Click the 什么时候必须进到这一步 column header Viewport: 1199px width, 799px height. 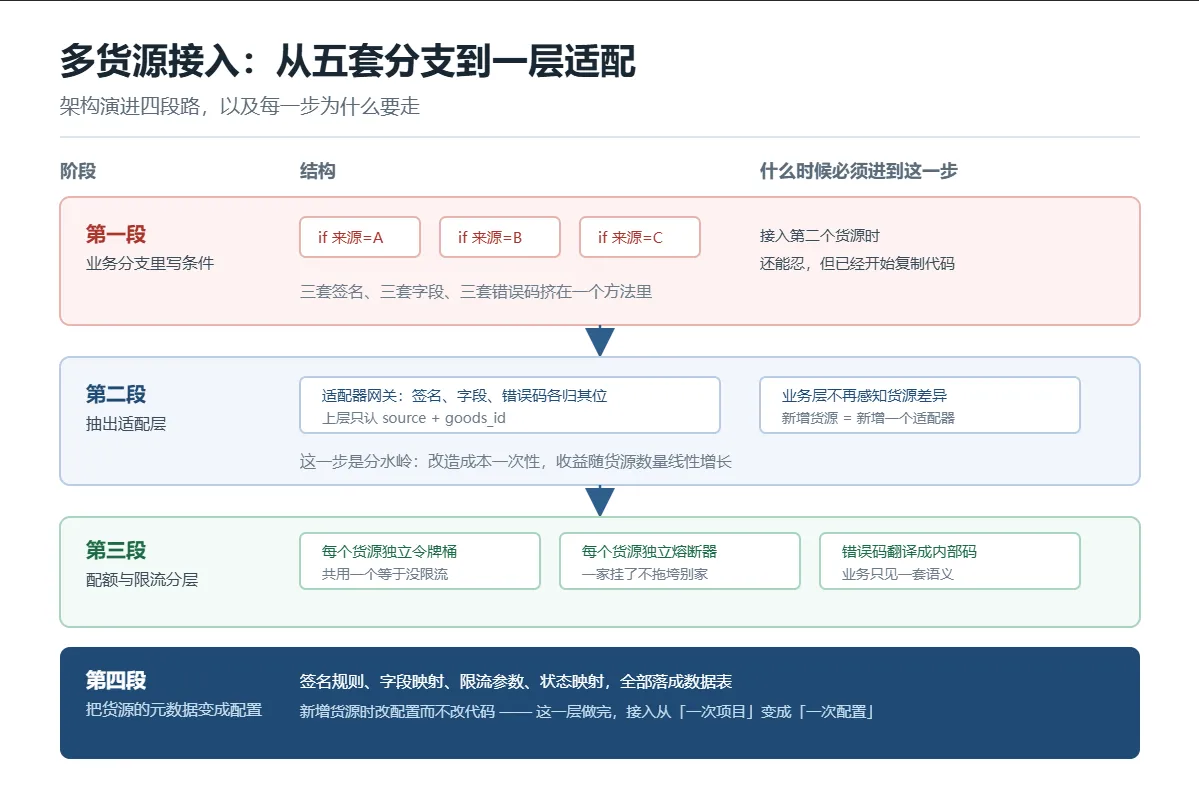point(859,171)
